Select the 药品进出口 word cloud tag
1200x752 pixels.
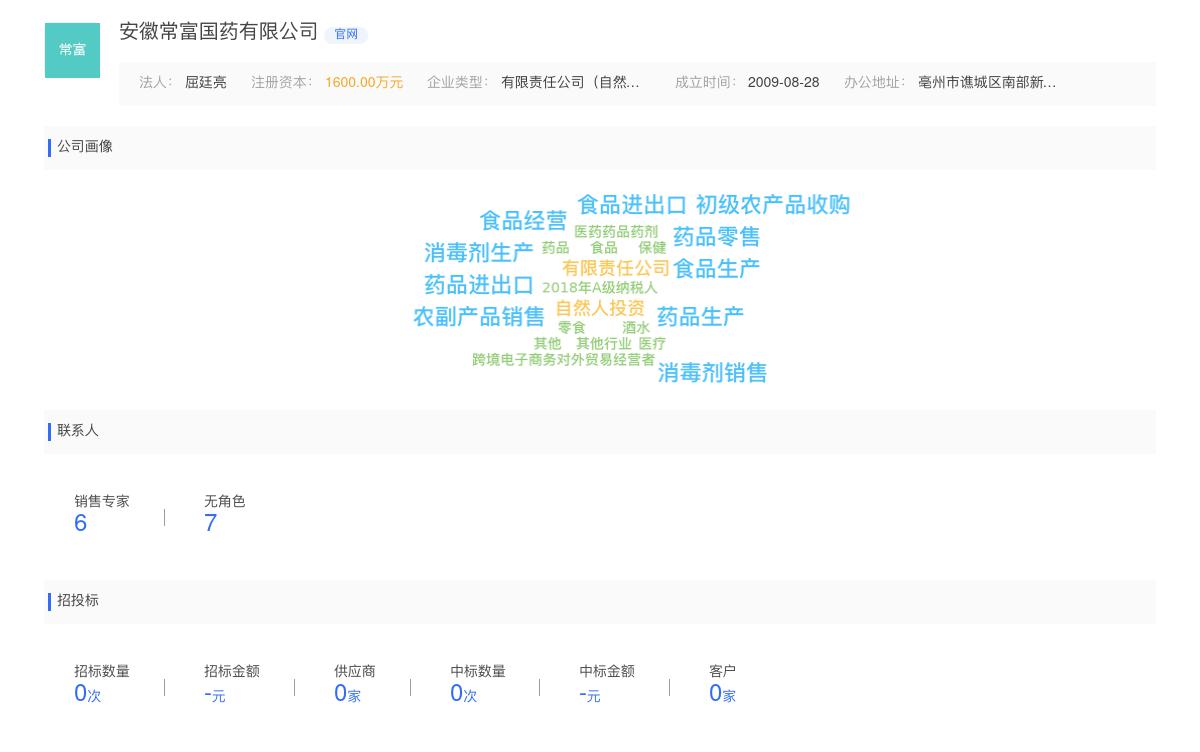click(479, 284)
